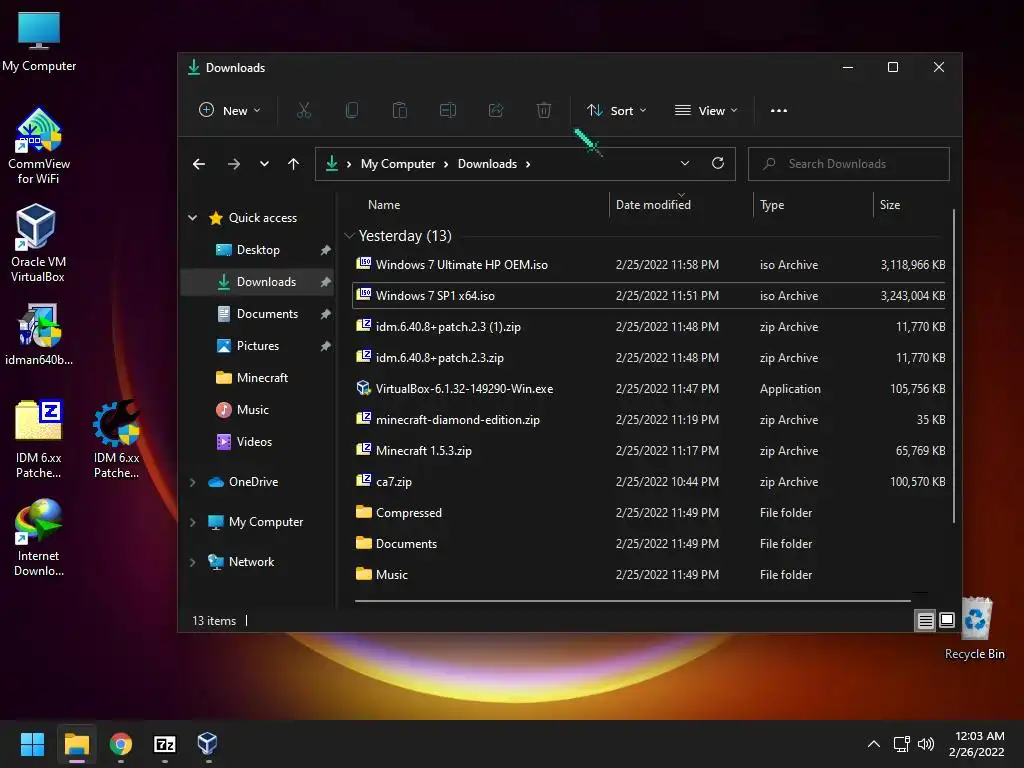Open the New item dropdown
Image resolution: width=1024 pixels, height=768 pixels.
(x=230, y=110)
